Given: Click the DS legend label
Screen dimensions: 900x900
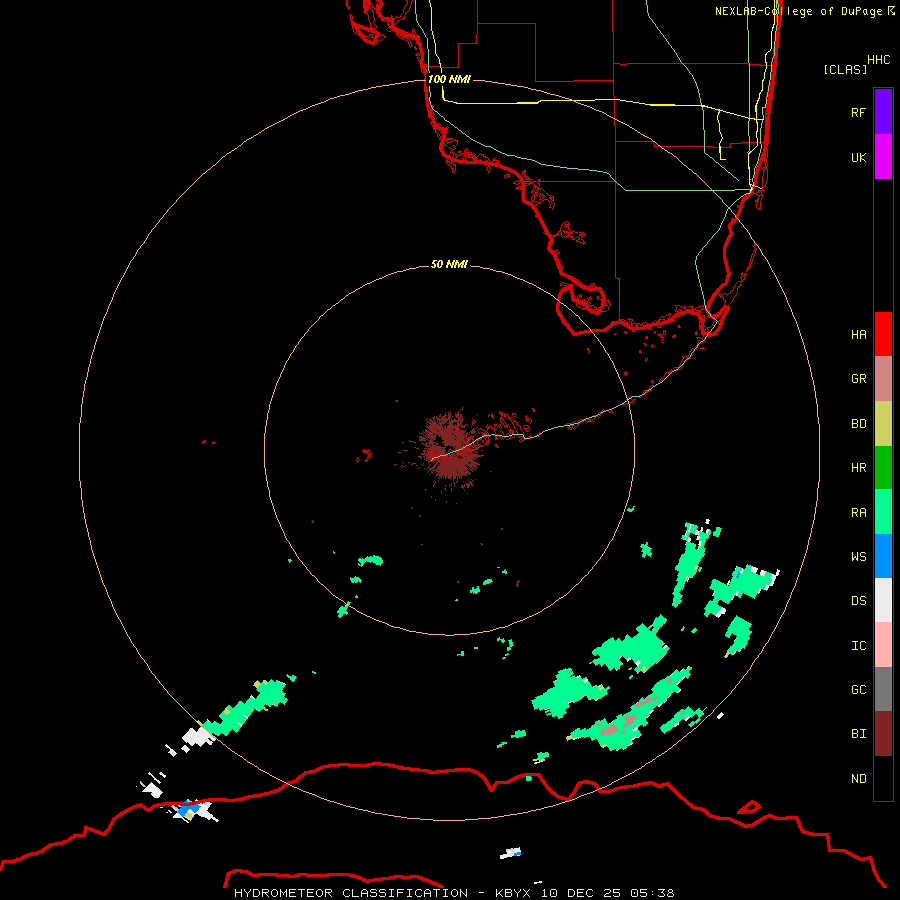Looking at the screenshot, I should pos(858,600).
